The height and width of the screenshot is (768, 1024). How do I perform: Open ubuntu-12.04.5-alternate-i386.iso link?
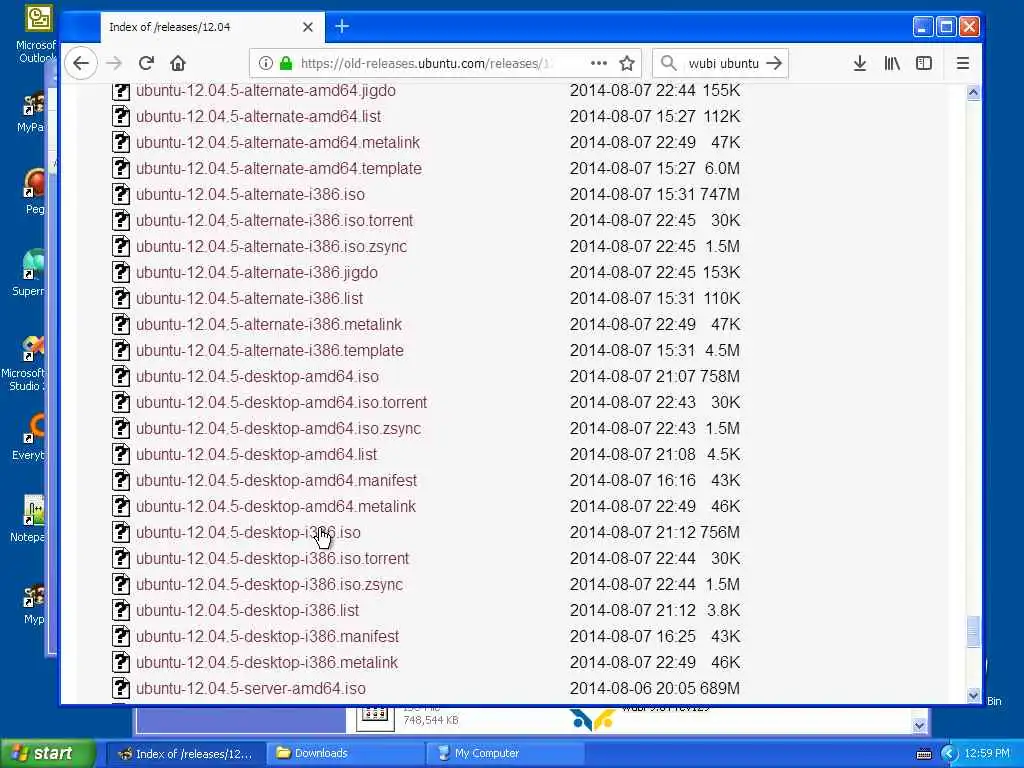click(250, 195)
